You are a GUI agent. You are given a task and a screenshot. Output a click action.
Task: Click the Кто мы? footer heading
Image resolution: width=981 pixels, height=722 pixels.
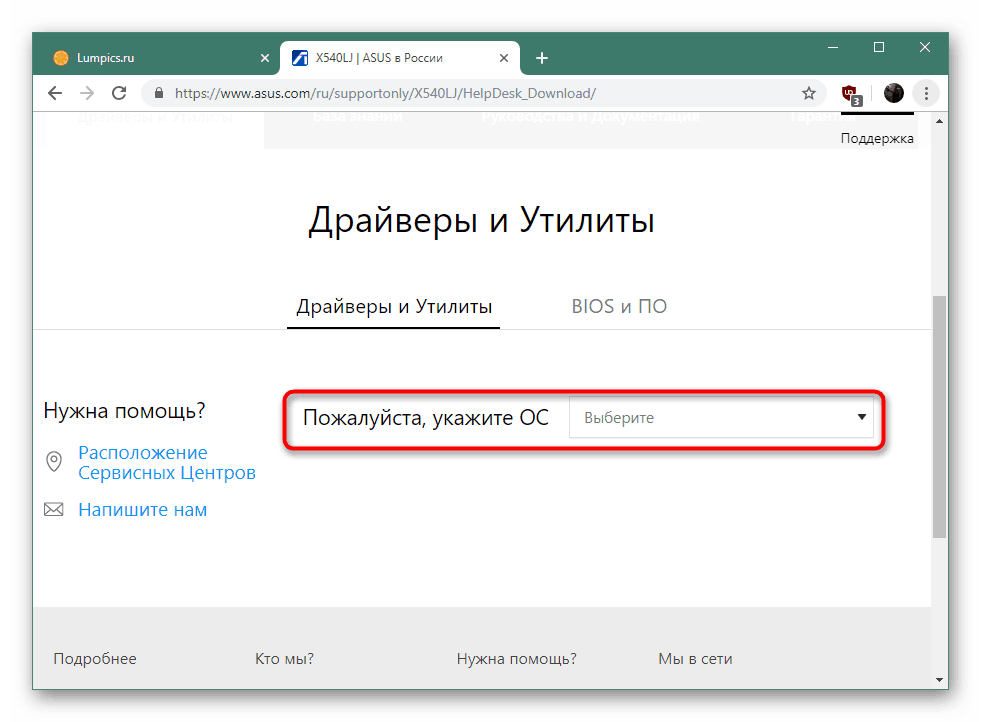tap(284, 659)
